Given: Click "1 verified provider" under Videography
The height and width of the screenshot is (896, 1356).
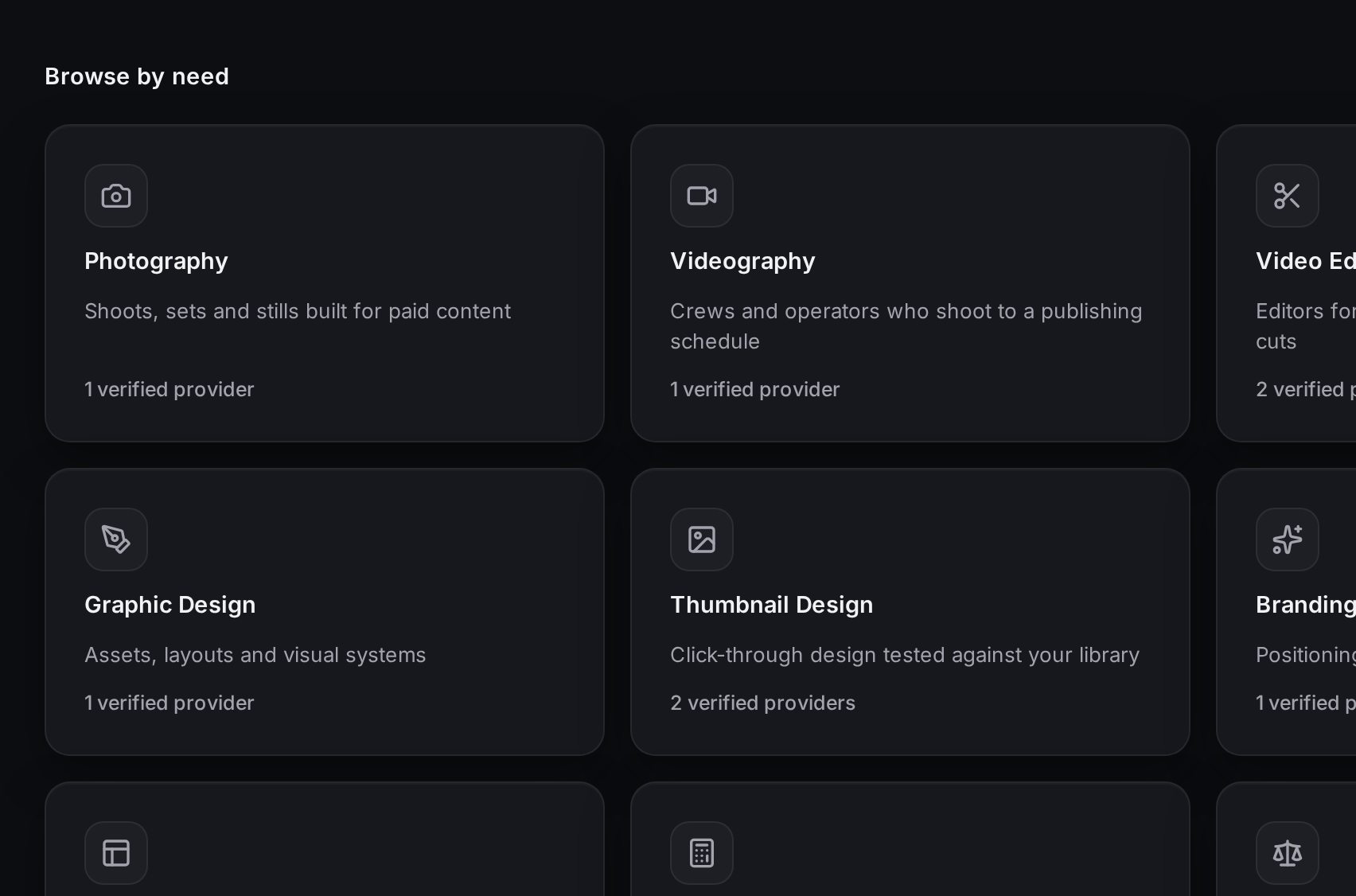Looking at the screenshot, I should 755,389.
